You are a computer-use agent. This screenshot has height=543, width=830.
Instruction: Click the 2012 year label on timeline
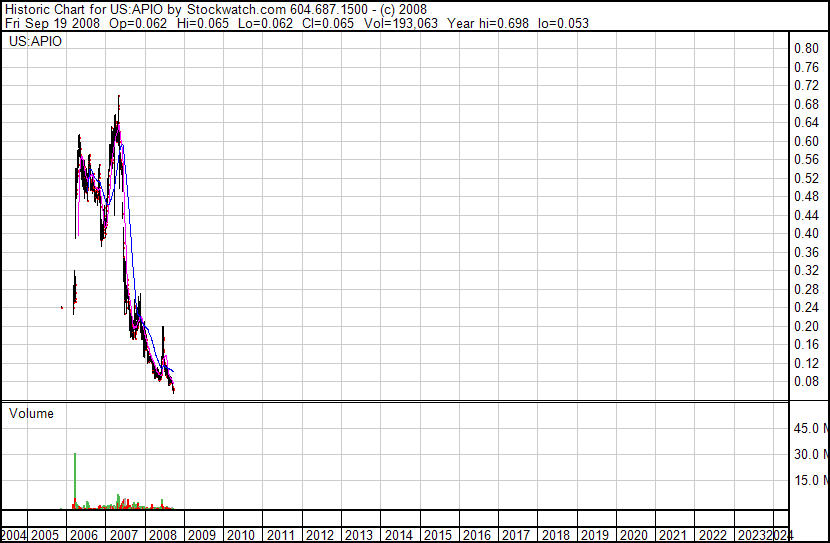coord(320,536)
